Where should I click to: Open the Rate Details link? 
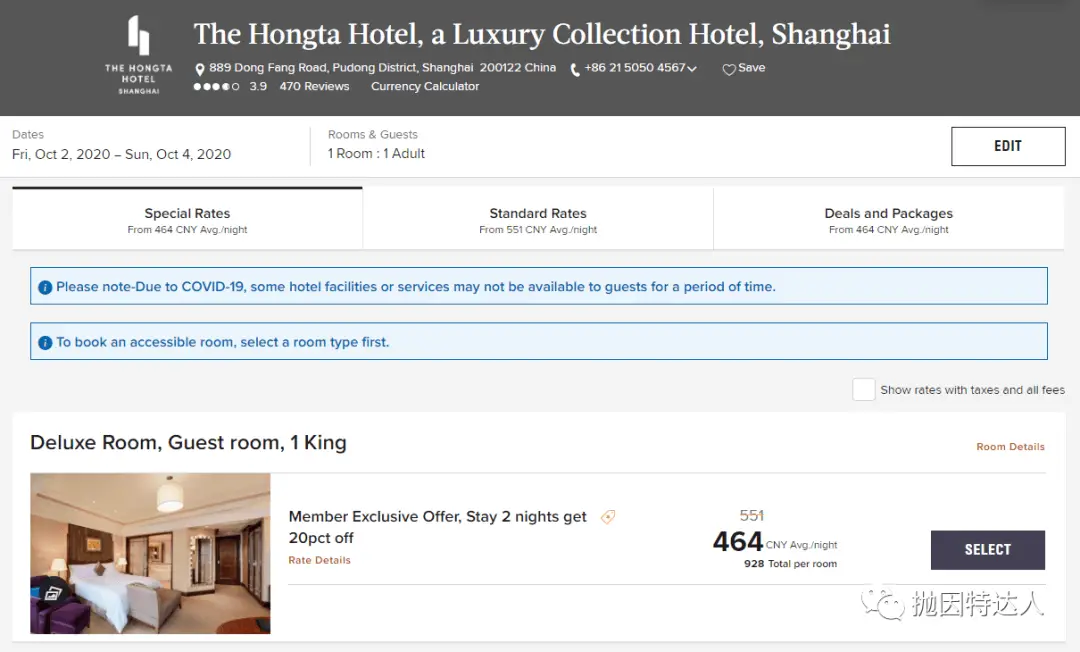point(319,561)
